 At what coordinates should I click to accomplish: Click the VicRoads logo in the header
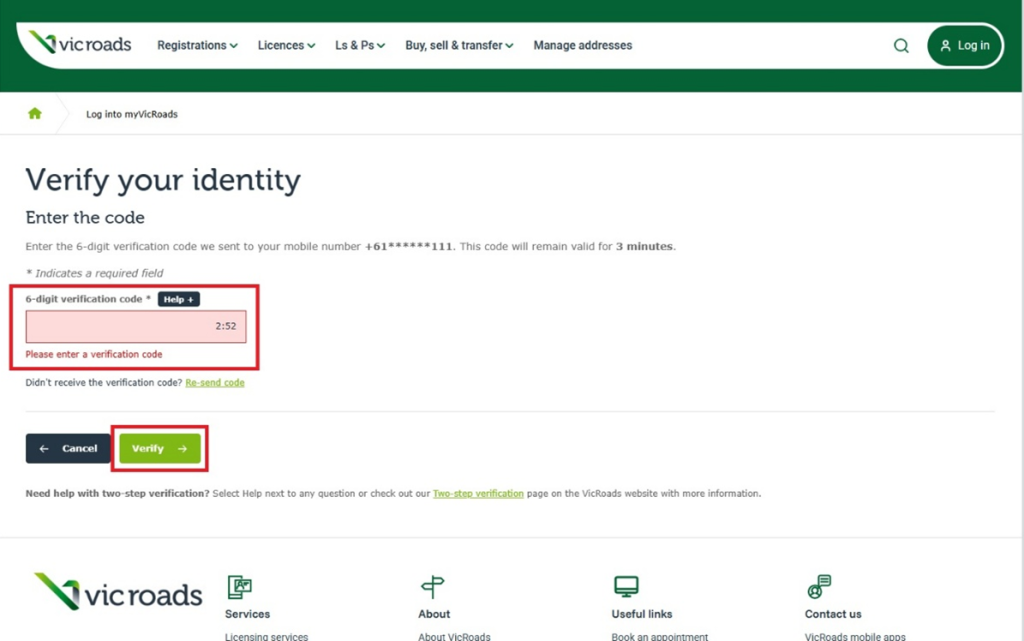78,43
